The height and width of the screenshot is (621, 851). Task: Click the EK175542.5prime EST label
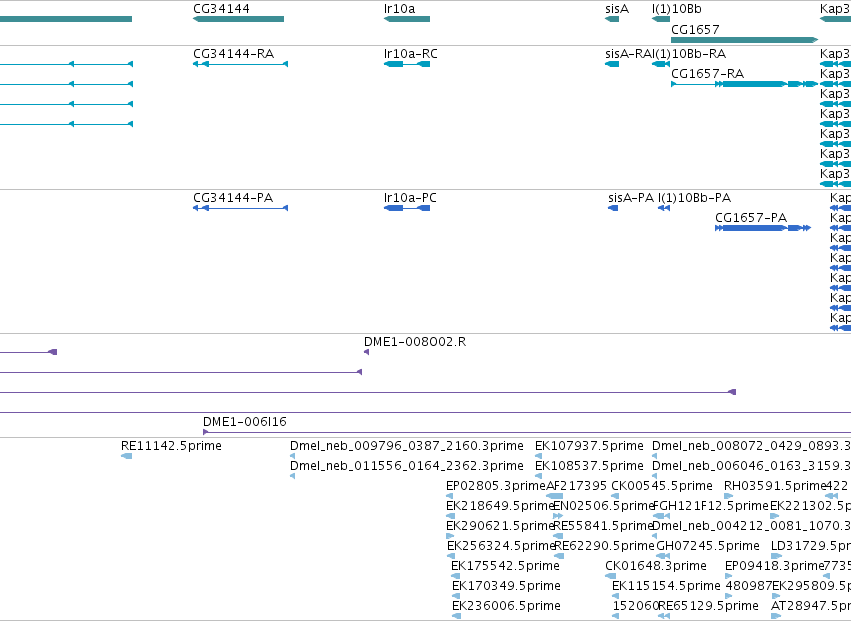[505, 566]
